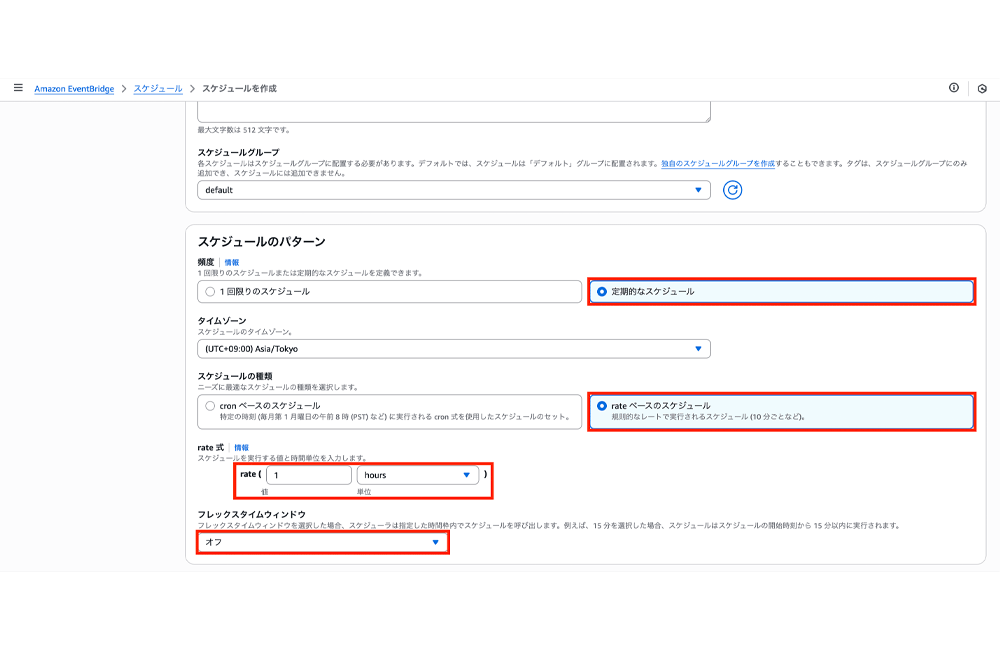The image size is (1000, 650).
Task: Click the rate value input showing 1
Action: click(x=308, y=474)
